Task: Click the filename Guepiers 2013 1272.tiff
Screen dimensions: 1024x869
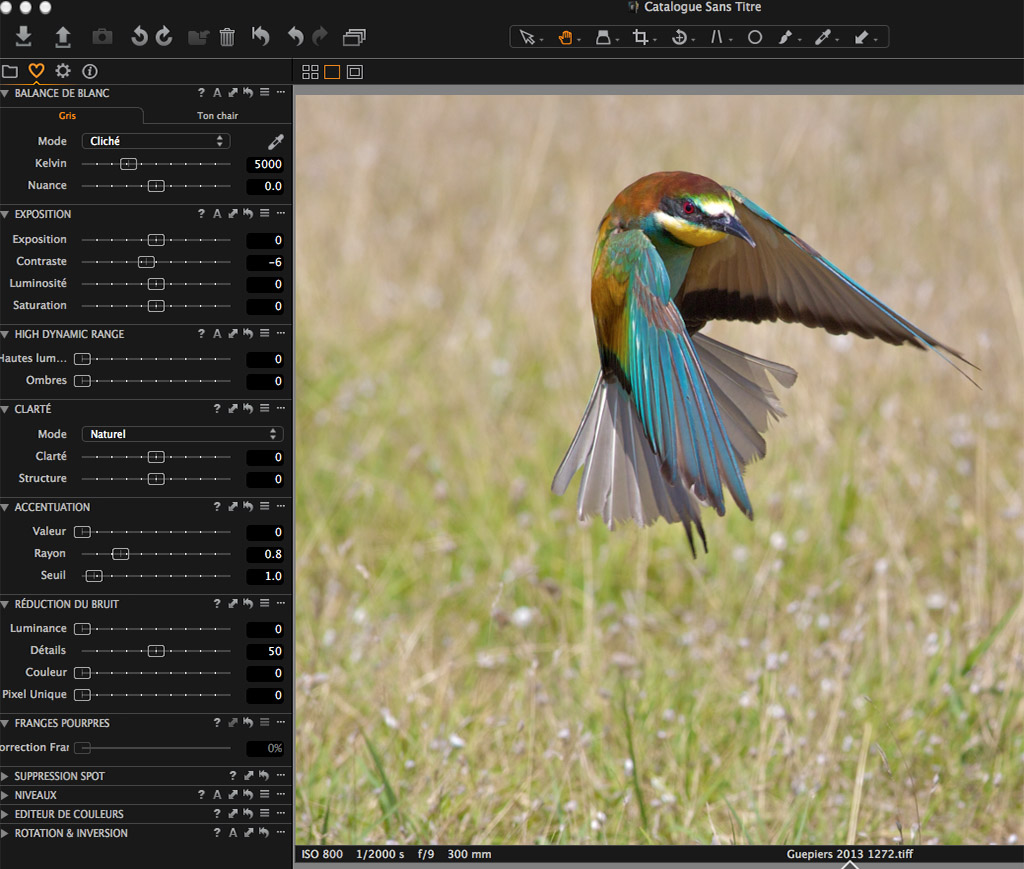Action: 850,854
